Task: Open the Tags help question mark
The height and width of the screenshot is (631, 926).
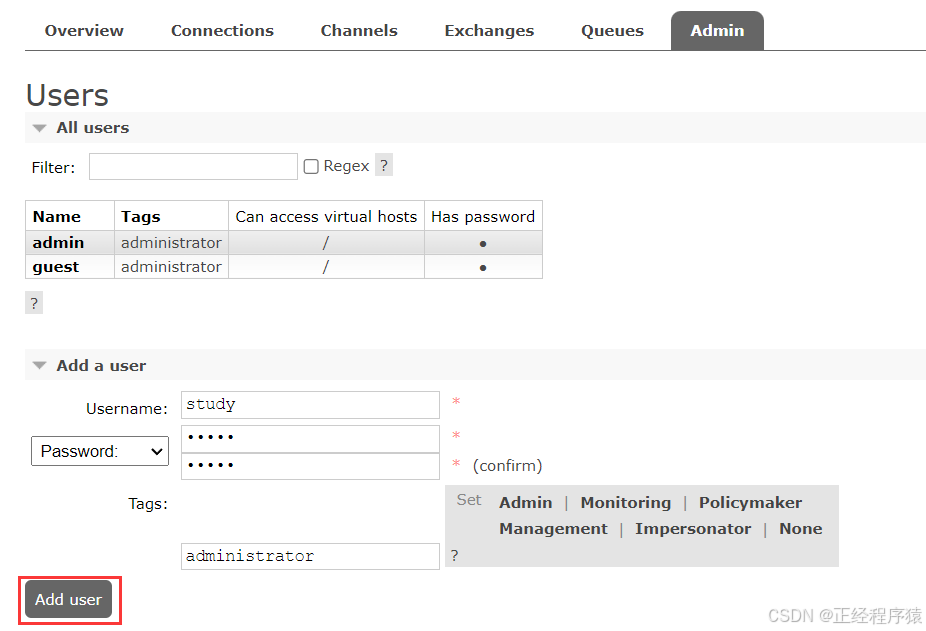Action: click(x=454, y=555)
